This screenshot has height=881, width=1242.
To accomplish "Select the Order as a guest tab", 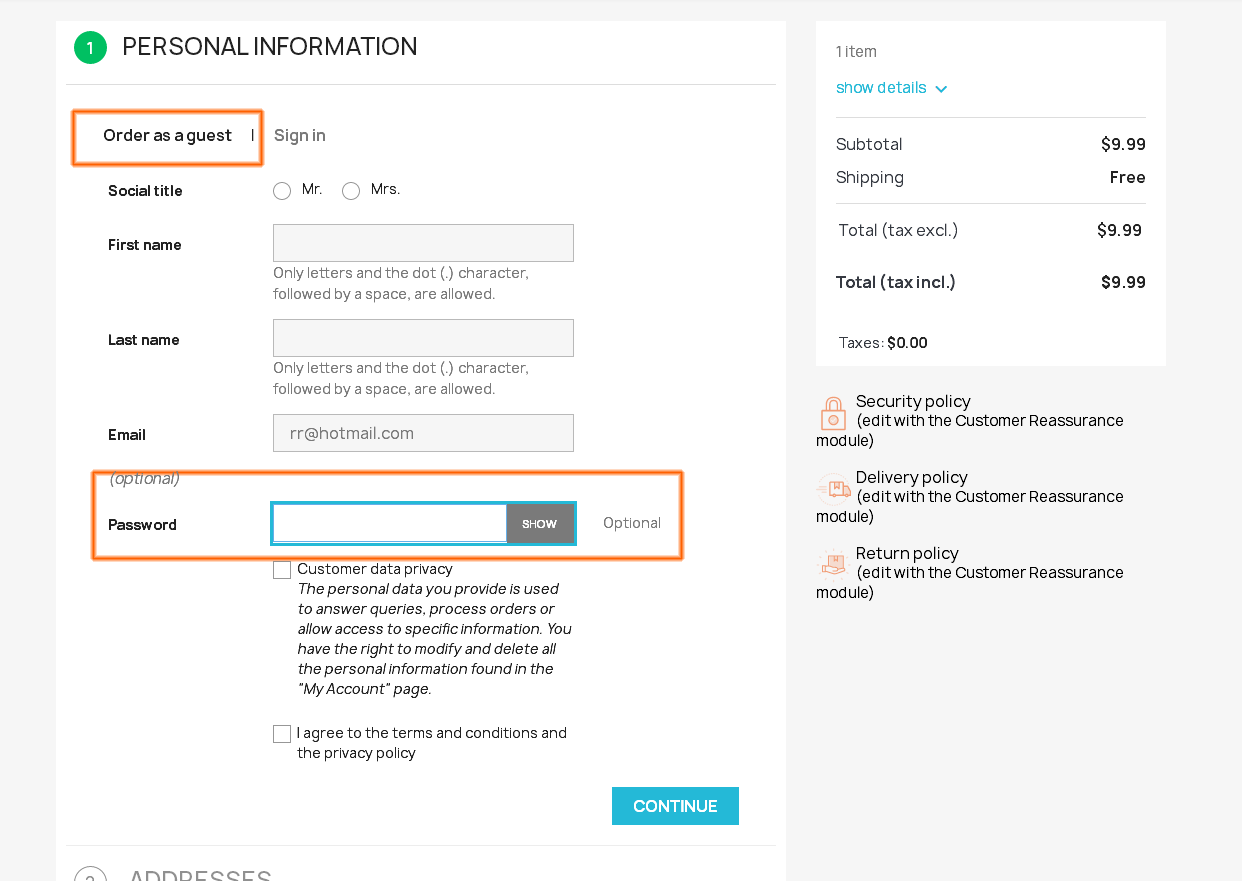I will (167, 136).
